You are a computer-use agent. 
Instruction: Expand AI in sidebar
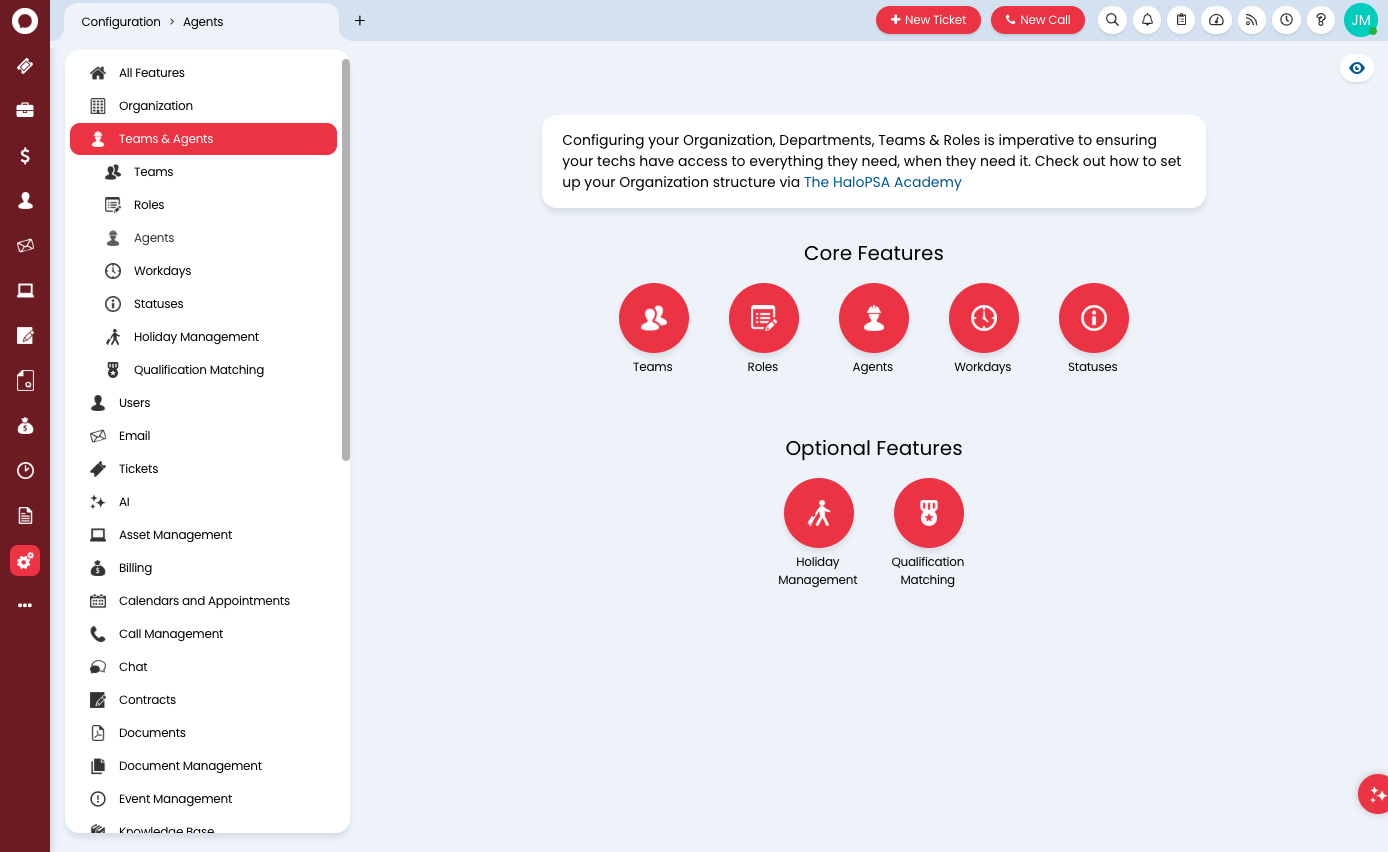[x=203, y=502]
